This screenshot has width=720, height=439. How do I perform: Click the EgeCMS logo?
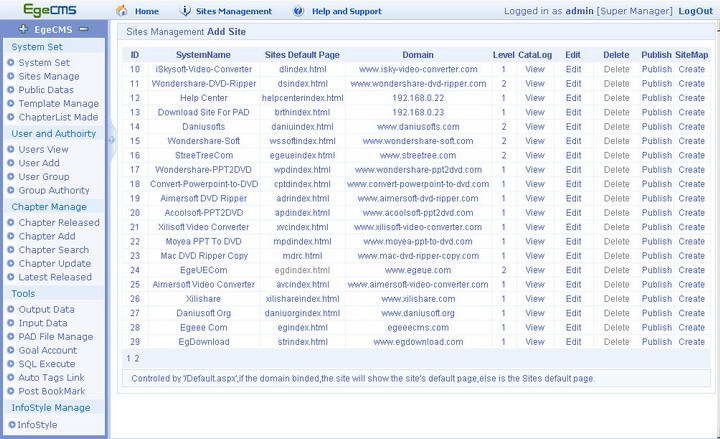coord(50,10)
